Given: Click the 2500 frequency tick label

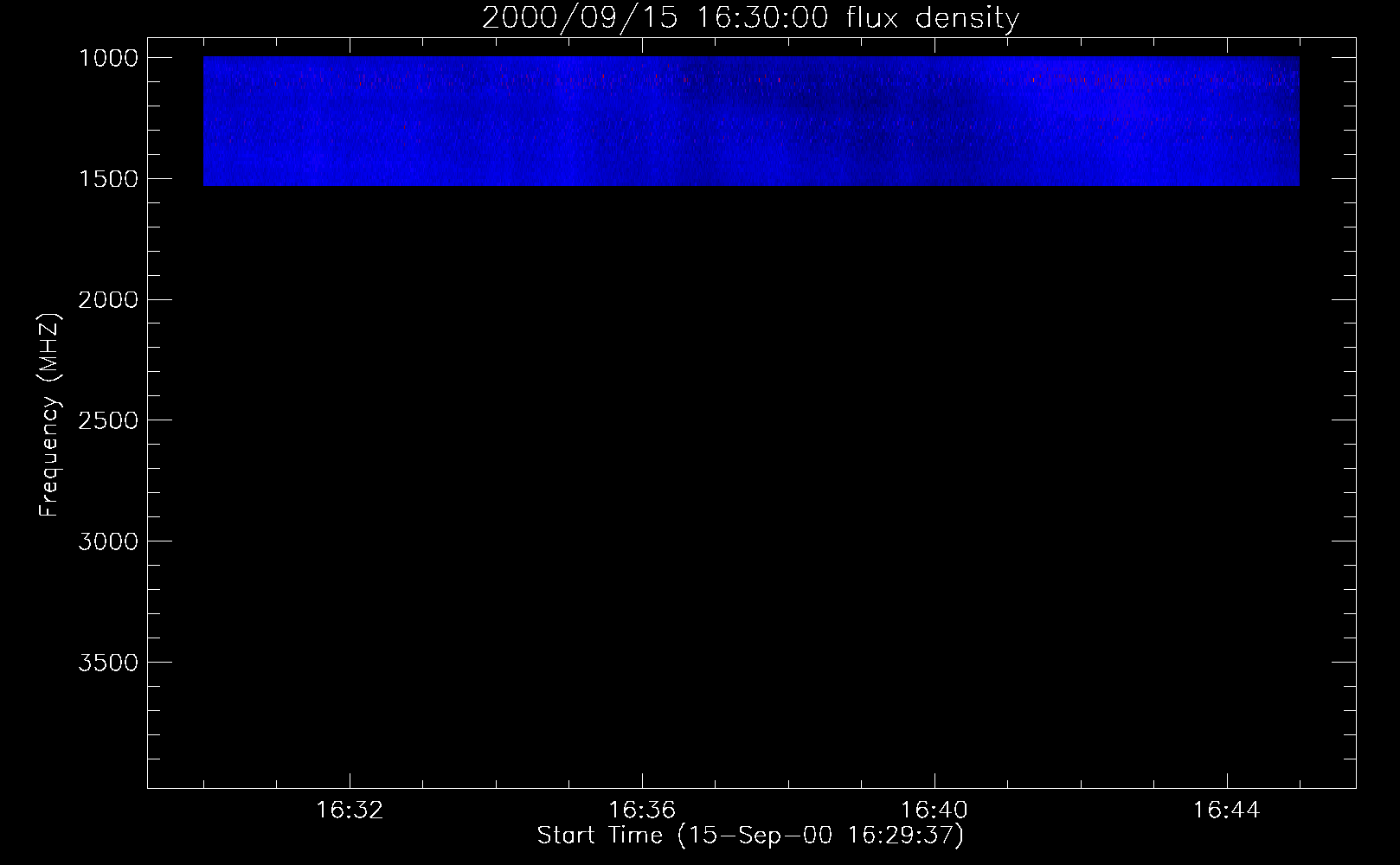Looking at the screenshot, I should [x=108, y=420].
